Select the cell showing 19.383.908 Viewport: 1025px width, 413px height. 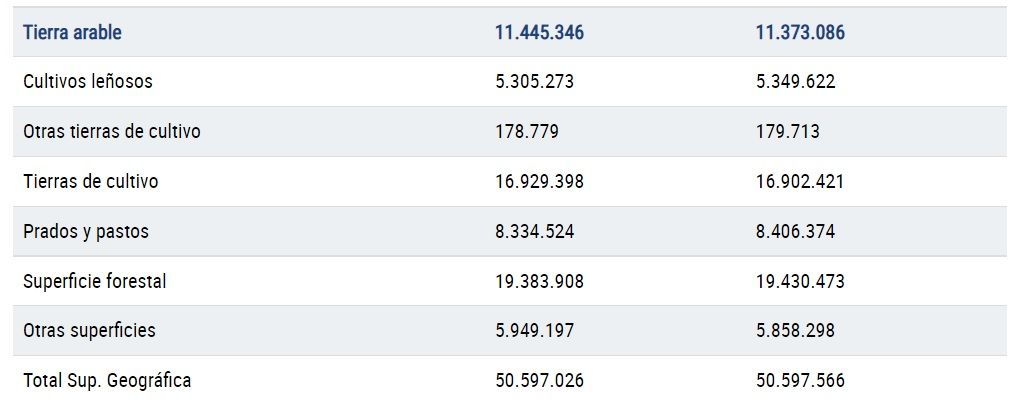539,282
